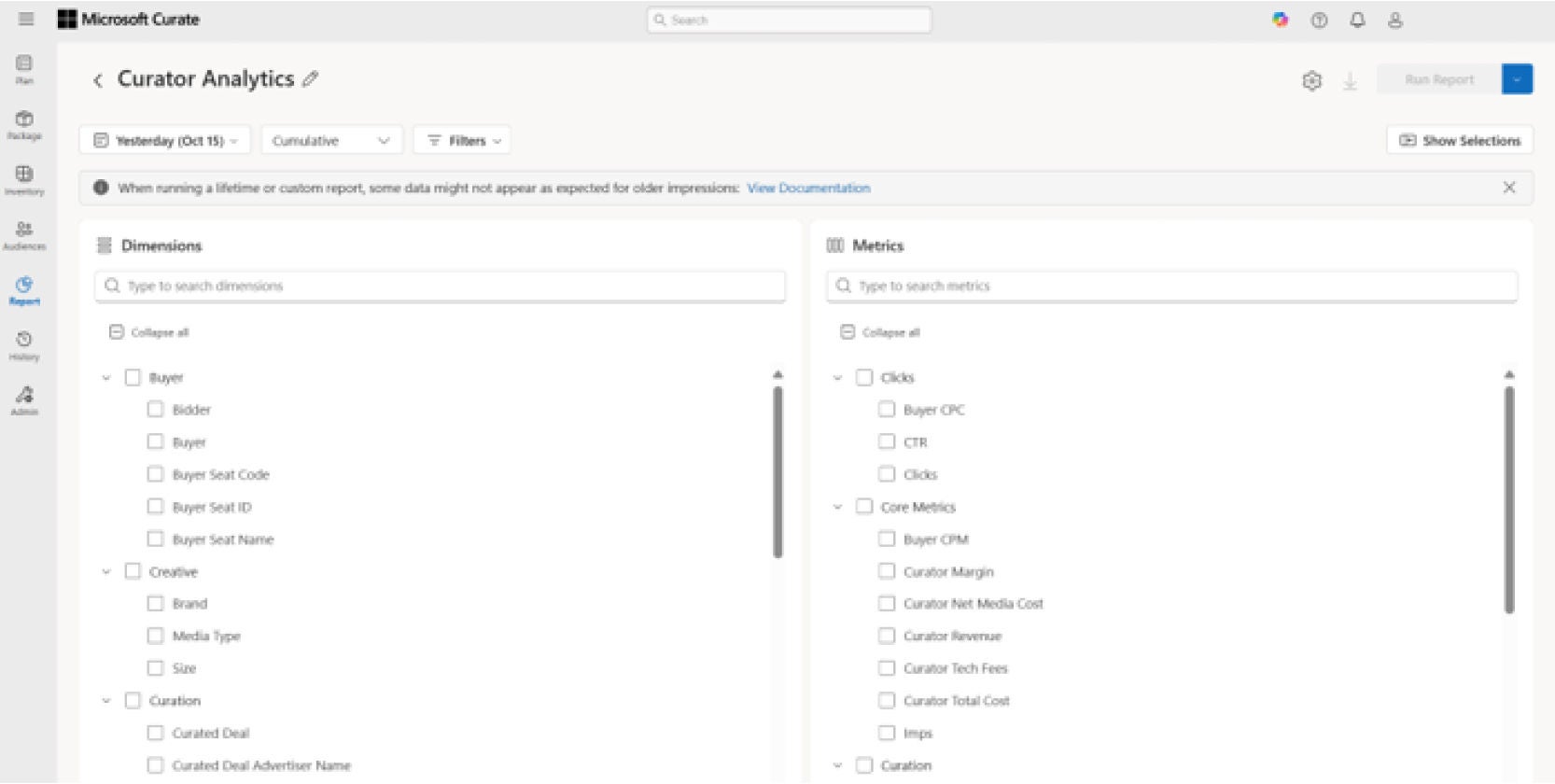This screenshot has height=784, width=1555.
Task: Collapse the Creative dimension group
Action: (106, 572)
